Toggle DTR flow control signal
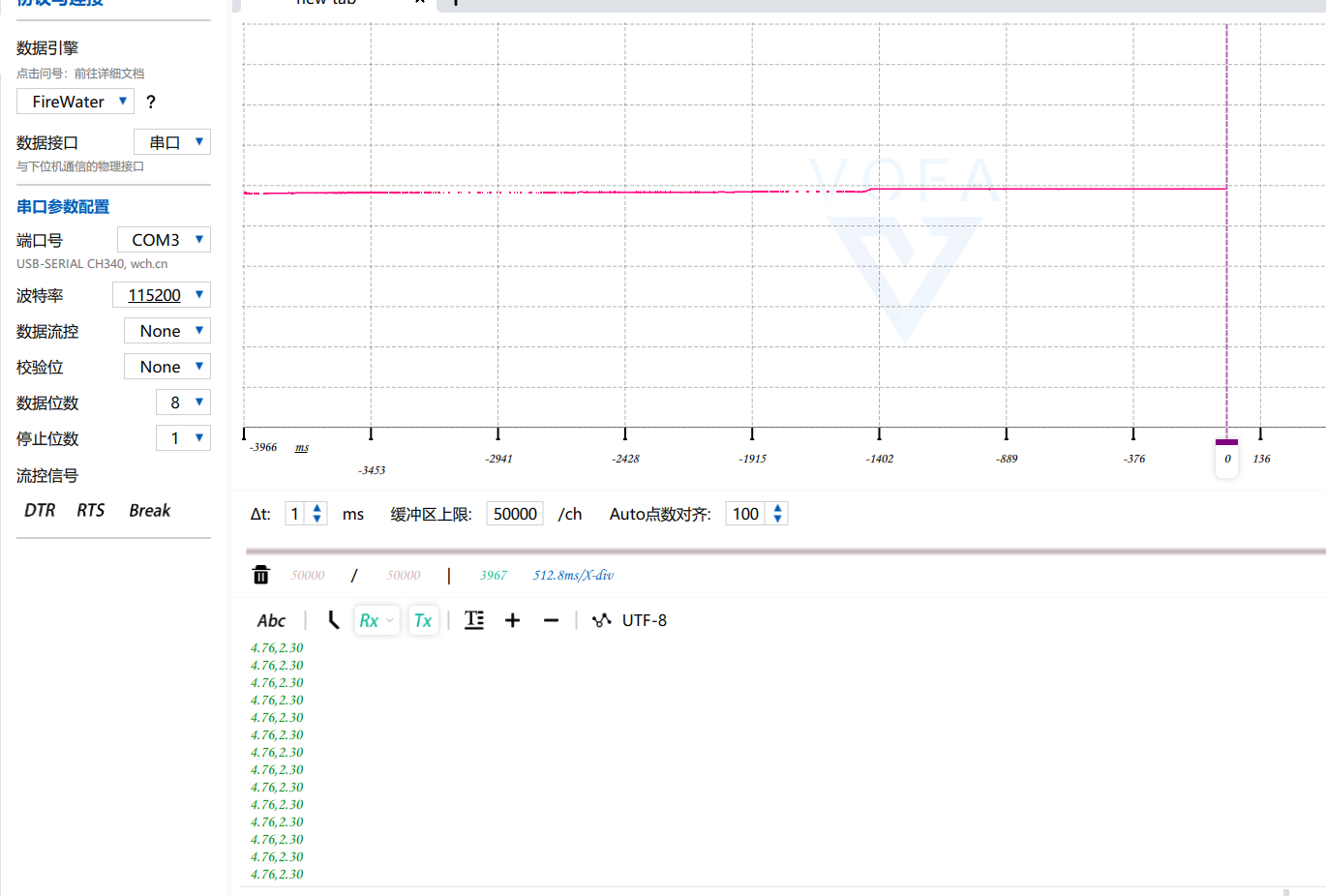Screen dimensions: 1326x896 tap(40, 510)
